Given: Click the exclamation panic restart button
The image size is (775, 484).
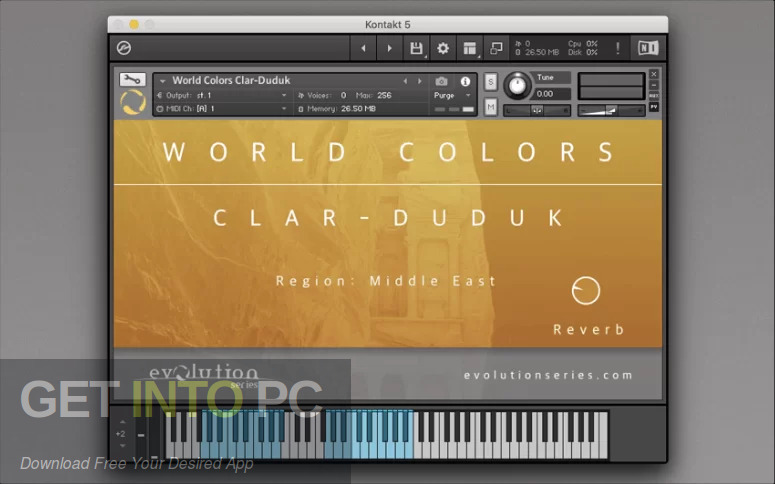Looking at the screenshot, I should point(617,48).
